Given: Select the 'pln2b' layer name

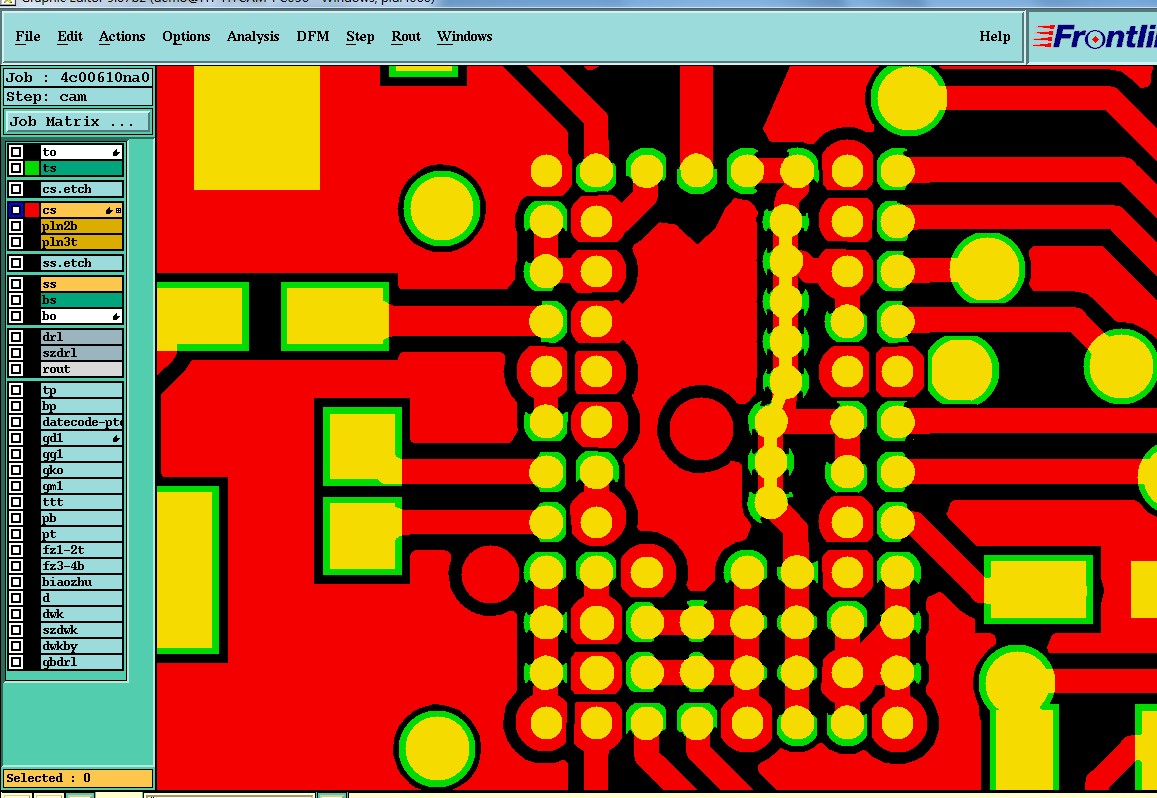Looking at the screenshot, I should [x=81, y=226].
